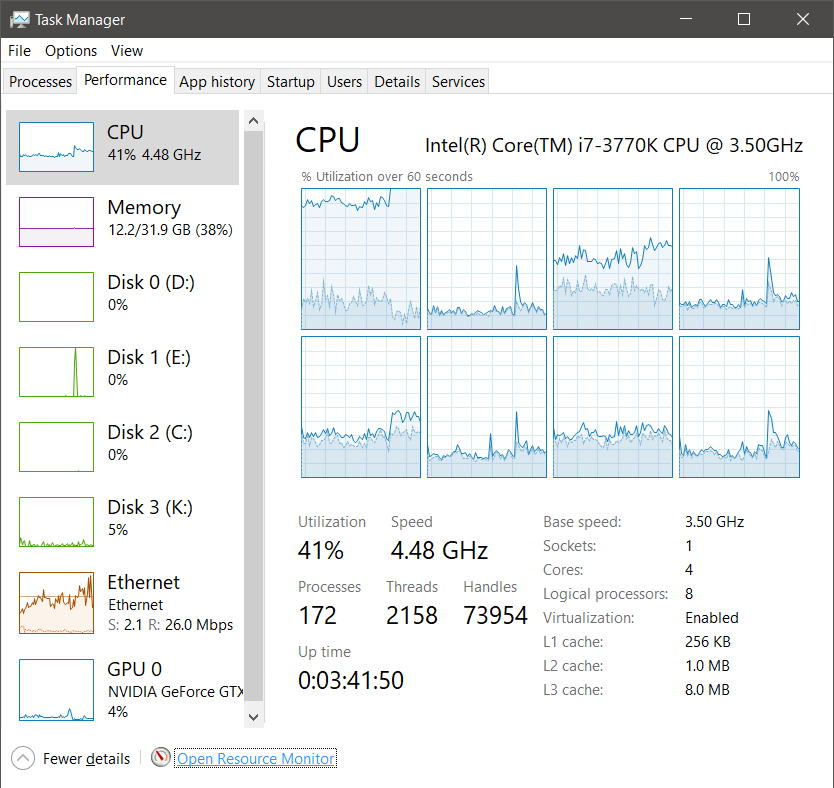834x788 pixels.
Task: Click the first logical processor graph
Action: coord(361,259)
